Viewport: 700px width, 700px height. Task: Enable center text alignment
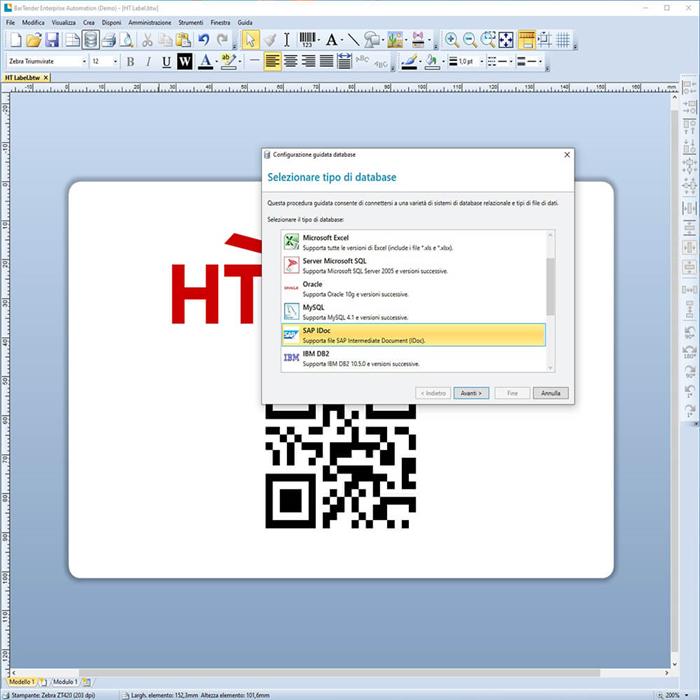coord(290,61)
